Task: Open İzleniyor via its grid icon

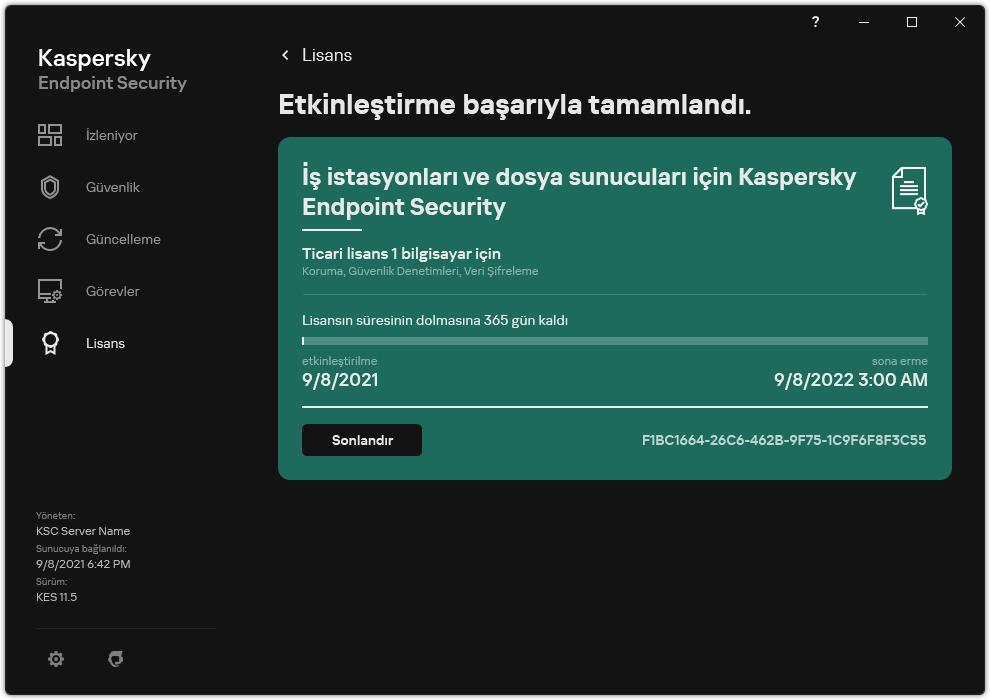Action: (x=50, y=134)
